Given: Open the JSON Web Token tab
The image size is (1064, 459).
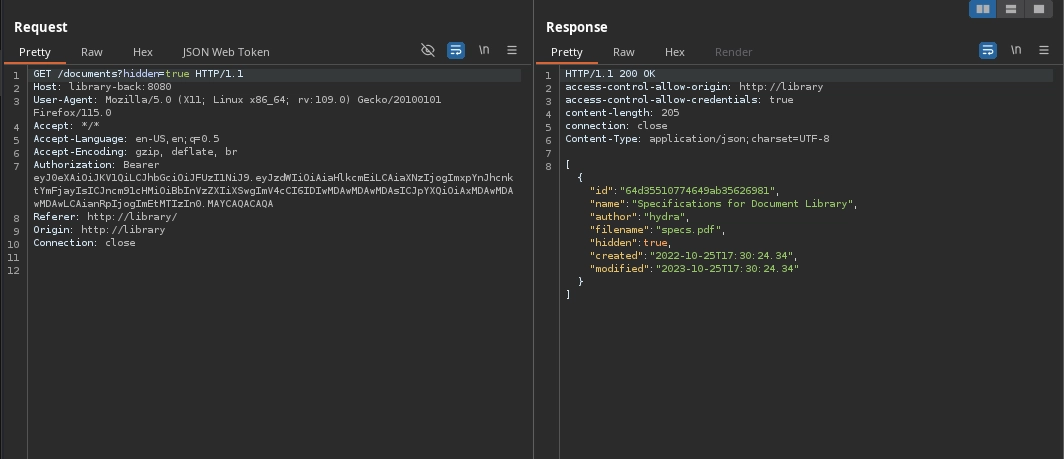Looking at the screenshot, I should 226,52.
